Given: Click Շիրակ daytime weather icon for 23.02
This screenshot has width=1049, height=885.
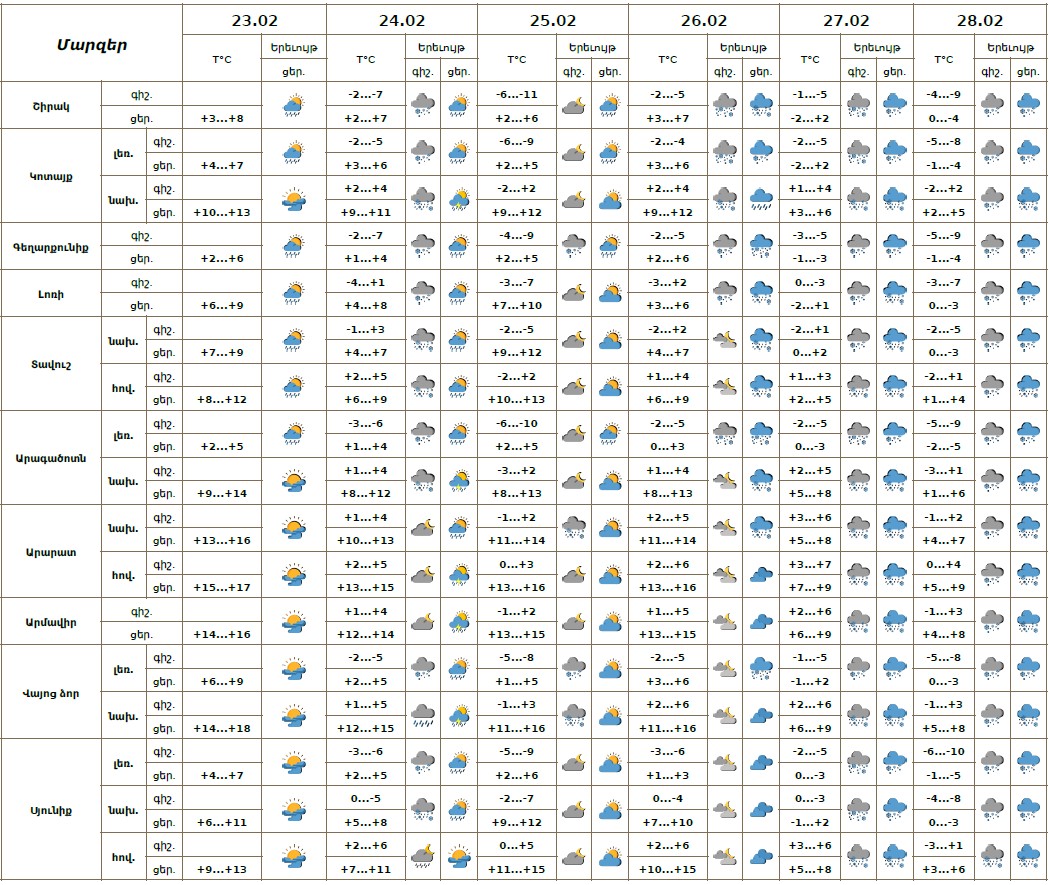Looking at the screenshot, I should (x=293, y=105).
